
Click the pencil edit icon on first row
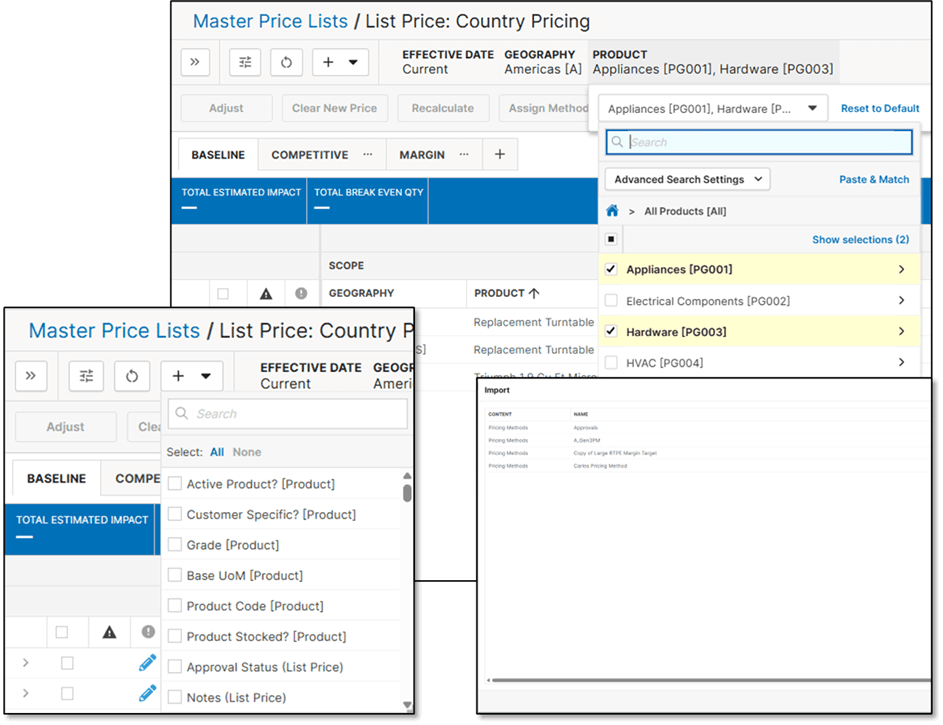(x=147, y=662)
